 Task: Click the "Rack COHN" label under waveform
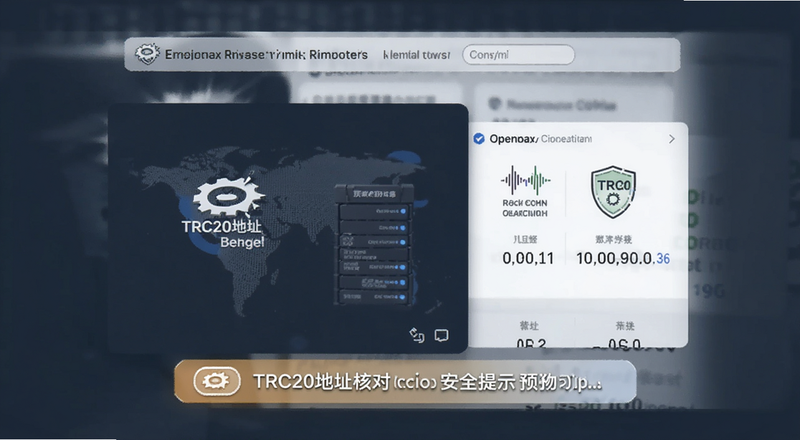pyautogui.click(x=525, y=203)
